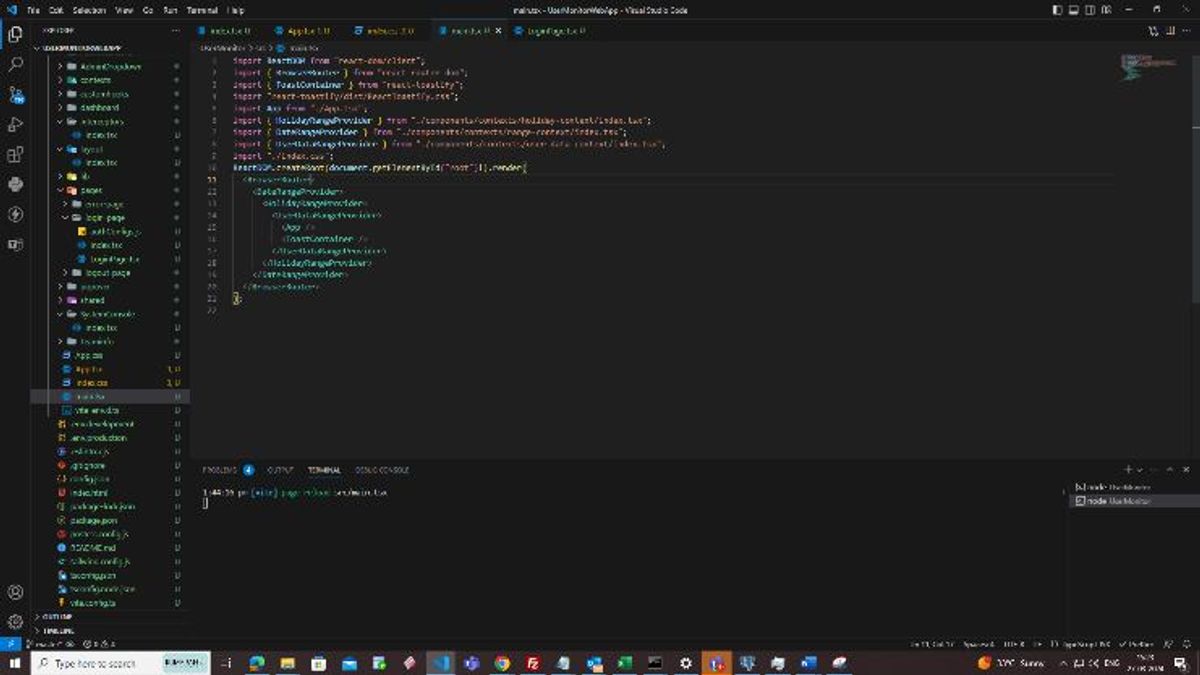Open the launch profile dropdown beside new terminal
Screen dimensions: 1200x675
[x=1140, y=469]
